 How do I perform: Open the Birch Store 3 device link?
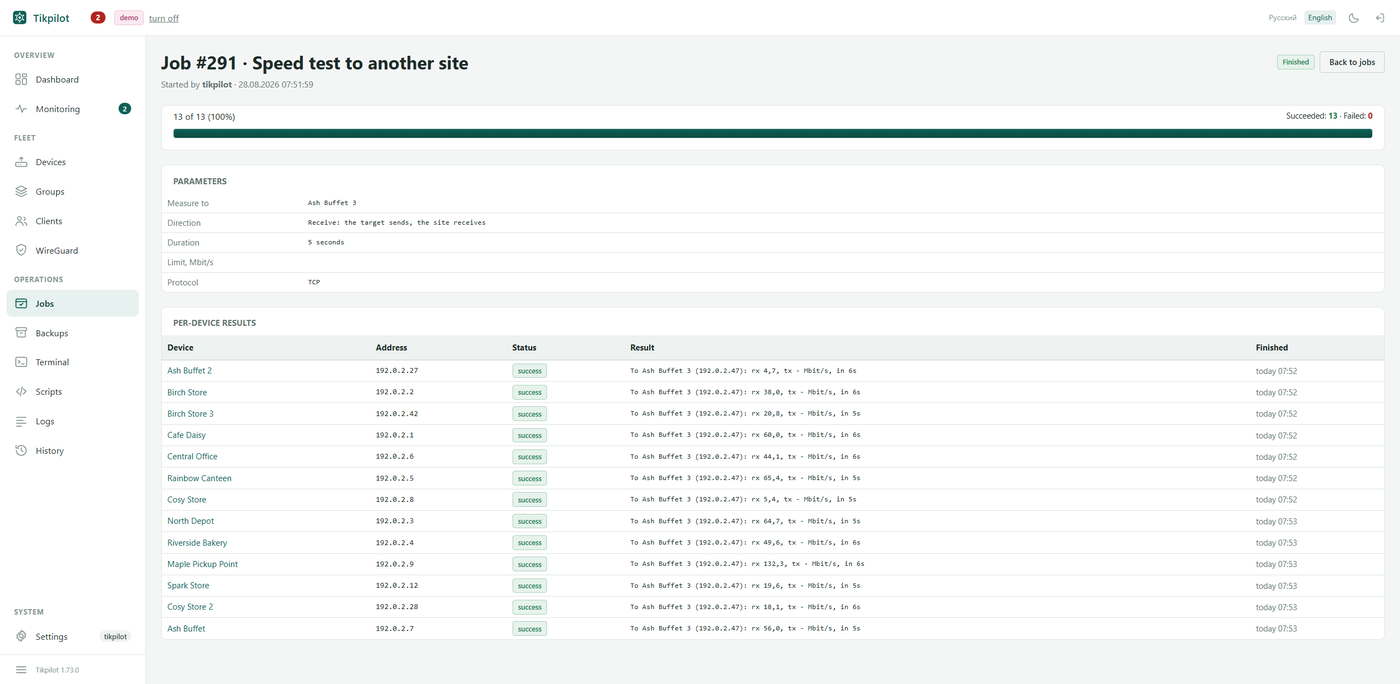point(190,414)
